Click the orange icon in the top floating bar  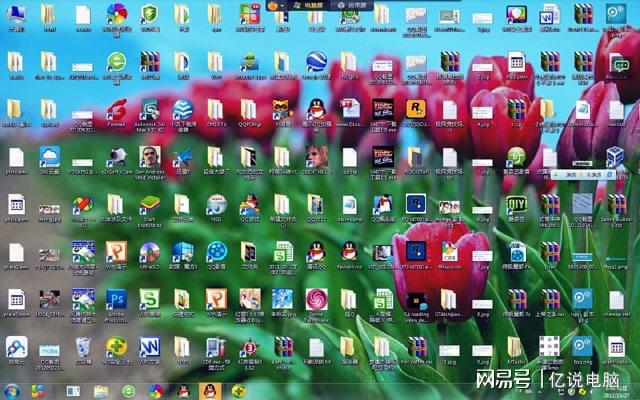(273, 6)
